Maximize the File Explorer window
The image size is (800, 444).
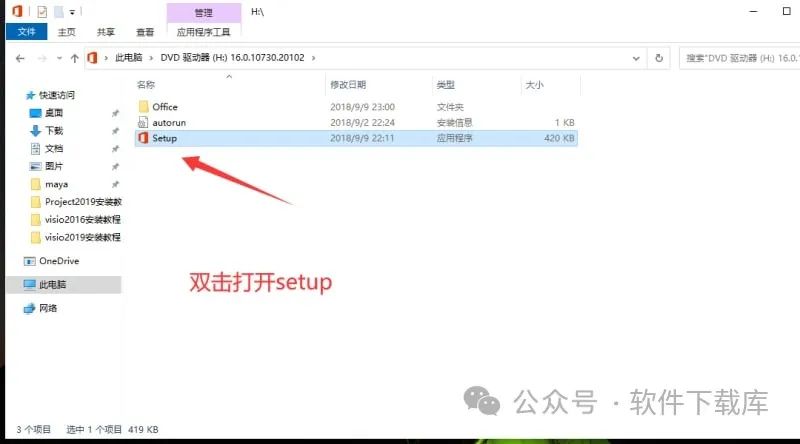(x=786, y=11)
